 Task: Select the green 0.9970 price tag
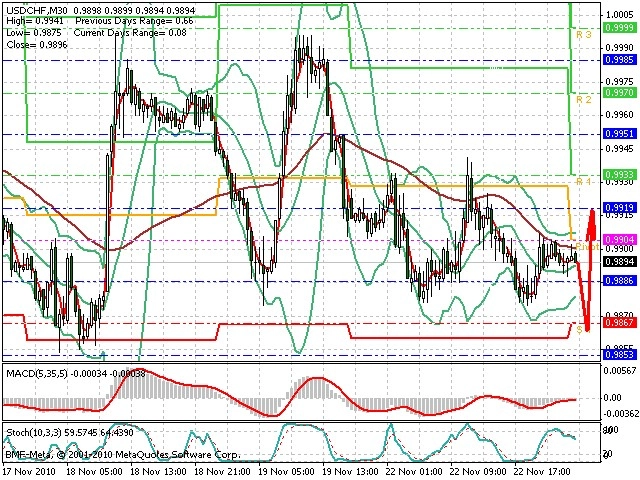[x=620, y=93]
